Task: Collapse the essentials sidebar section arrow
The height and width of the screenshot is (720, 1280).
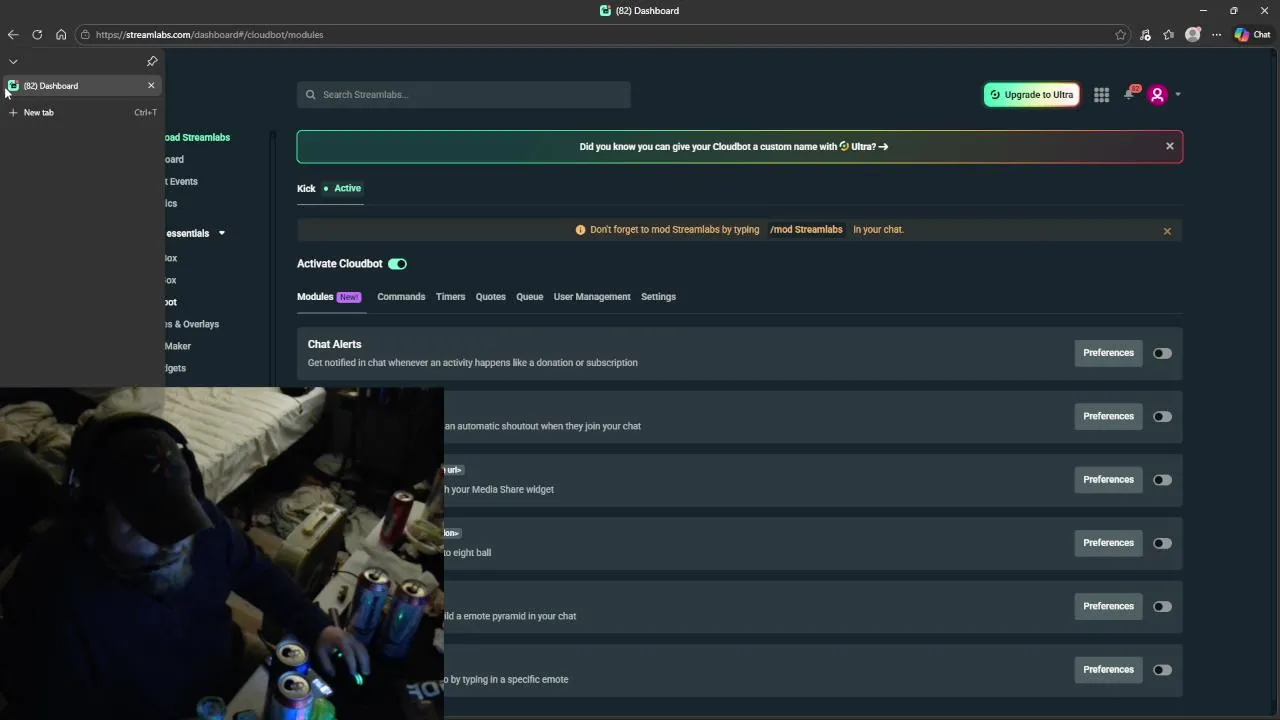Action: [222, 233]
